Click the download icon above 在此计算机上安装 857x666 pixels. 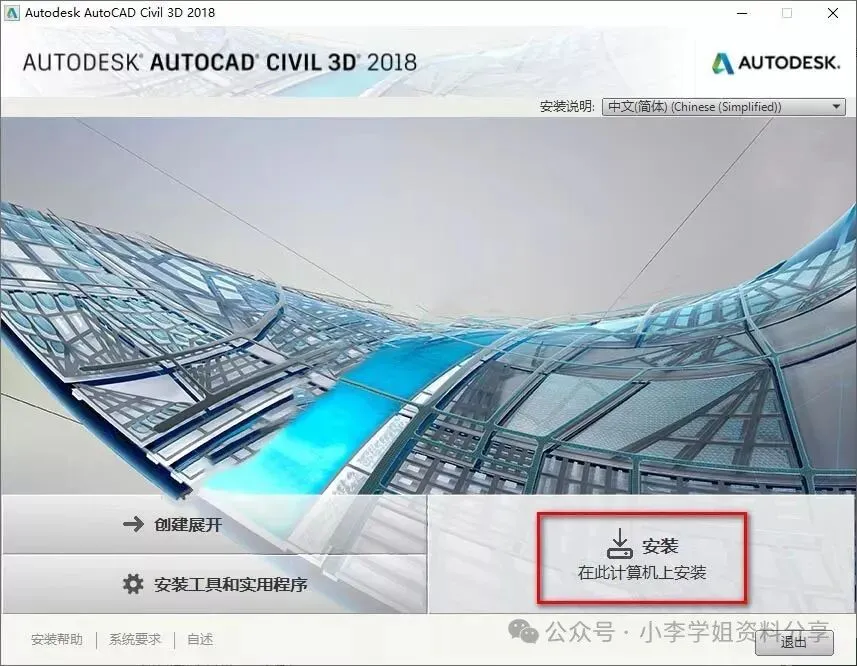point(620,544)
